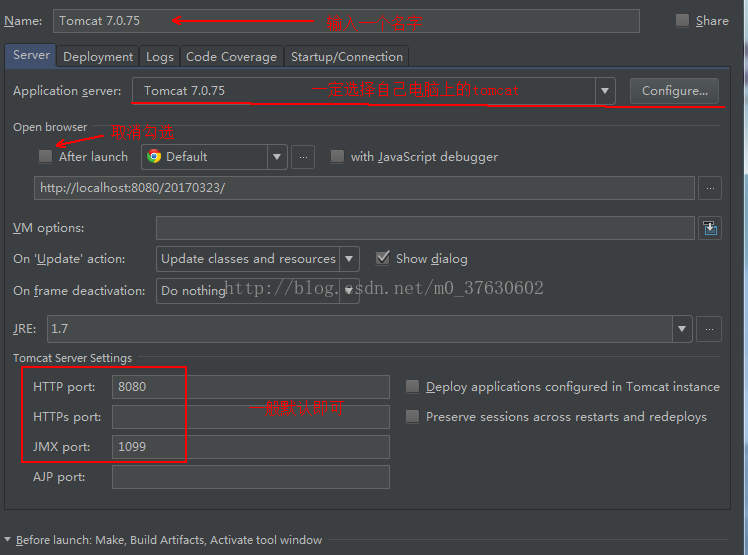Click the HTTP port field with 8080
Image resolution: width=748 pixels, height=555 pixels.
251,387
